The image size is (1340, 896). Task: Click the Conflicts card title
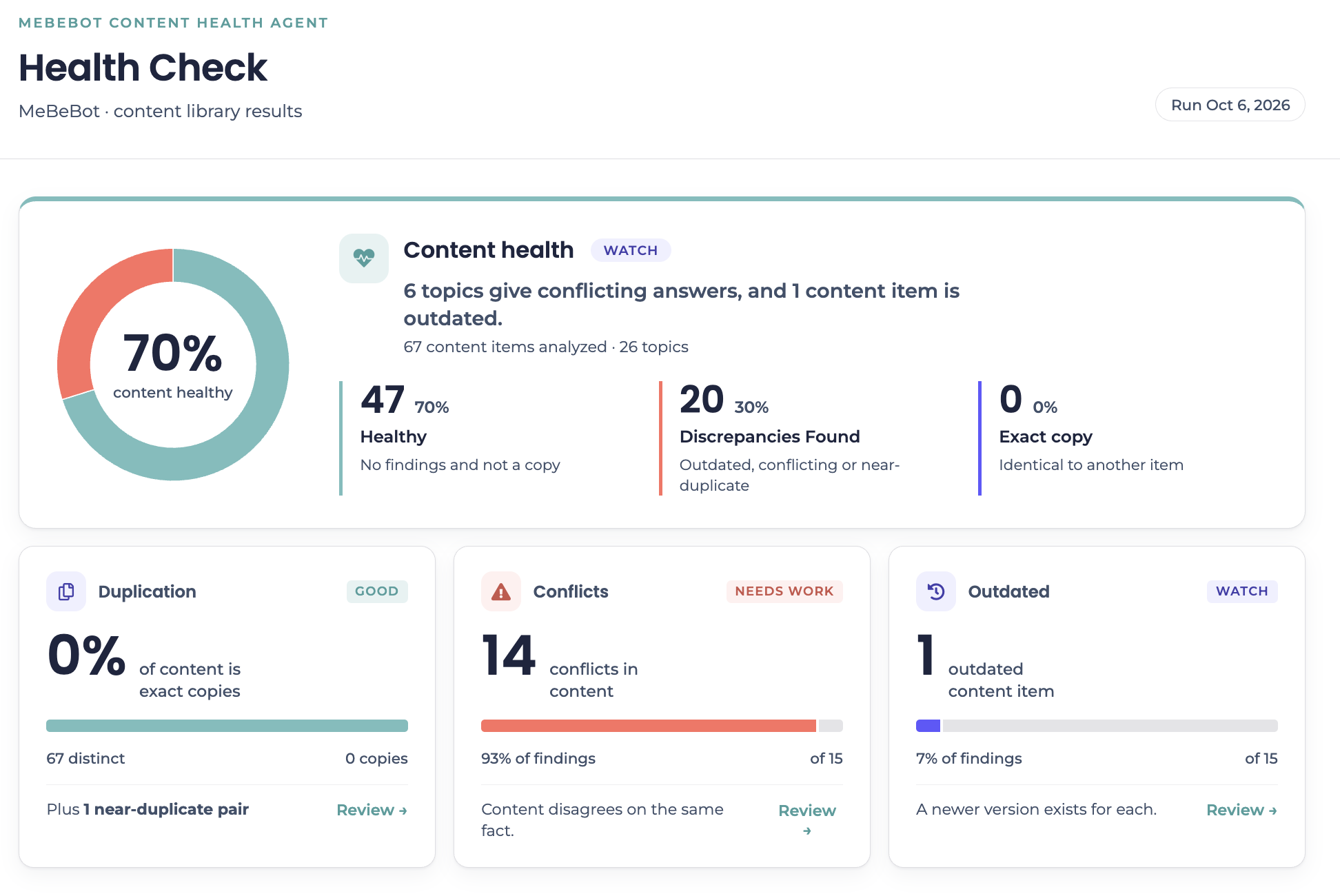click(571, 591)
